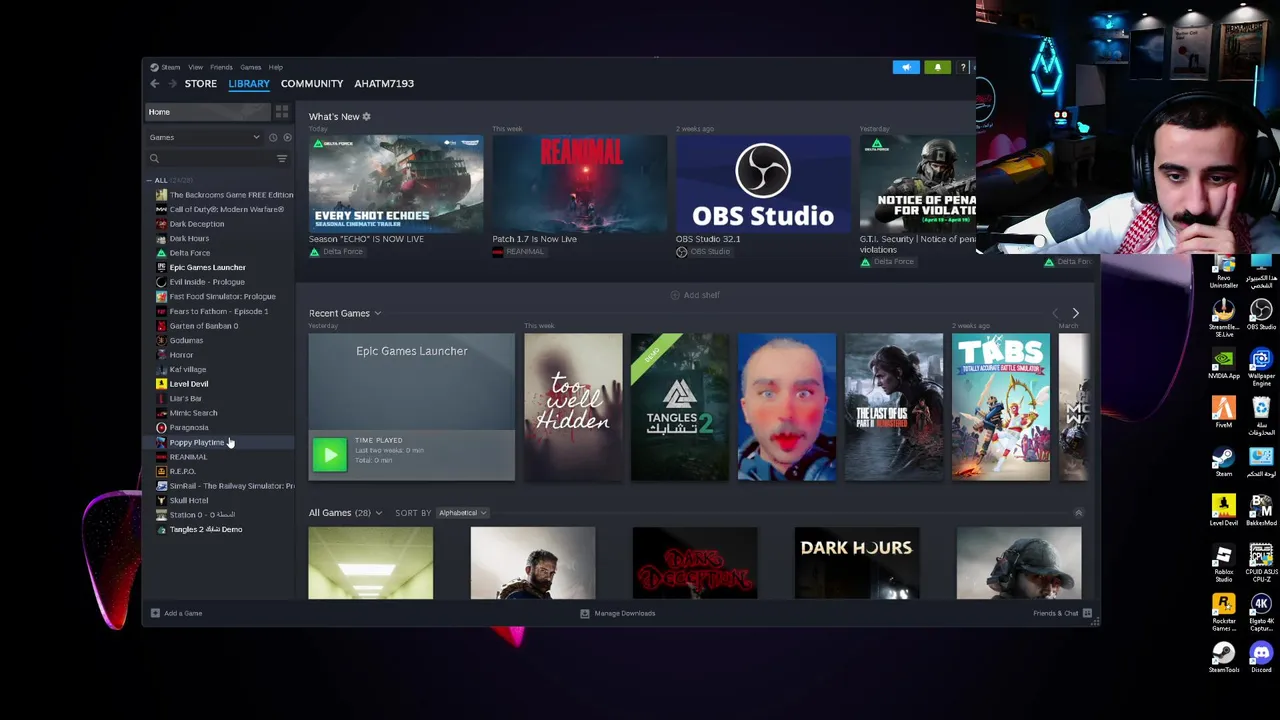Open Steam desktop shortcut
The width and height of the screenshot is (1280, 720).
[x=1223, y=460]
